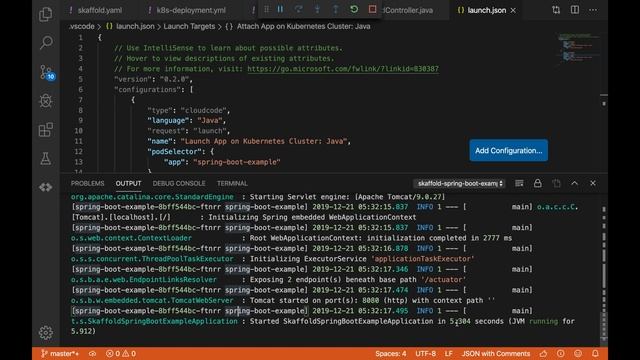Viewport: 640px width, 360px height.
Task: Change end of line sequence LF
Action: tap(449, 353)
